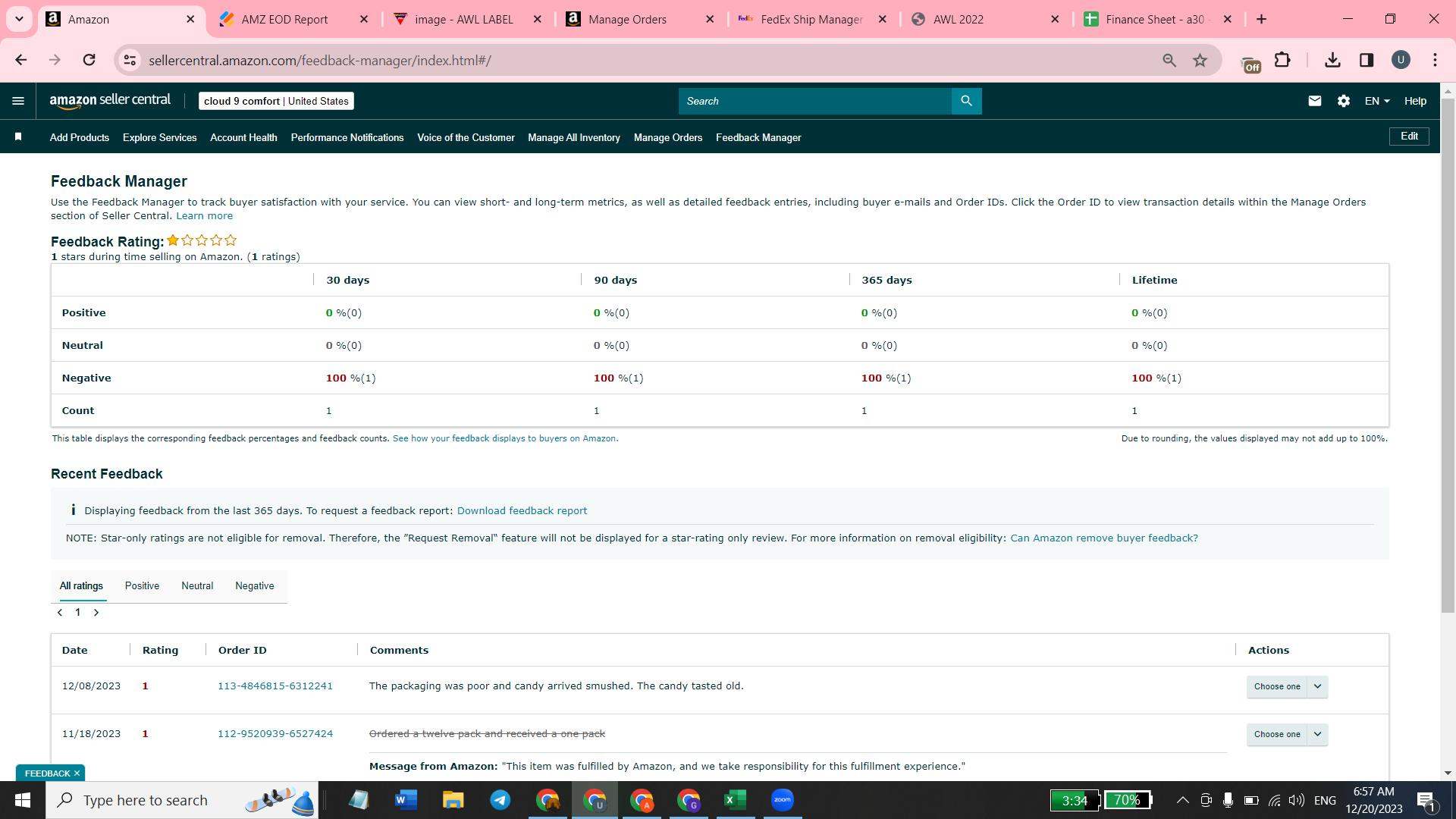This screenshot has width=1456, height=819.
Task: Click the Seller Central search field
Action: (815, 101)
